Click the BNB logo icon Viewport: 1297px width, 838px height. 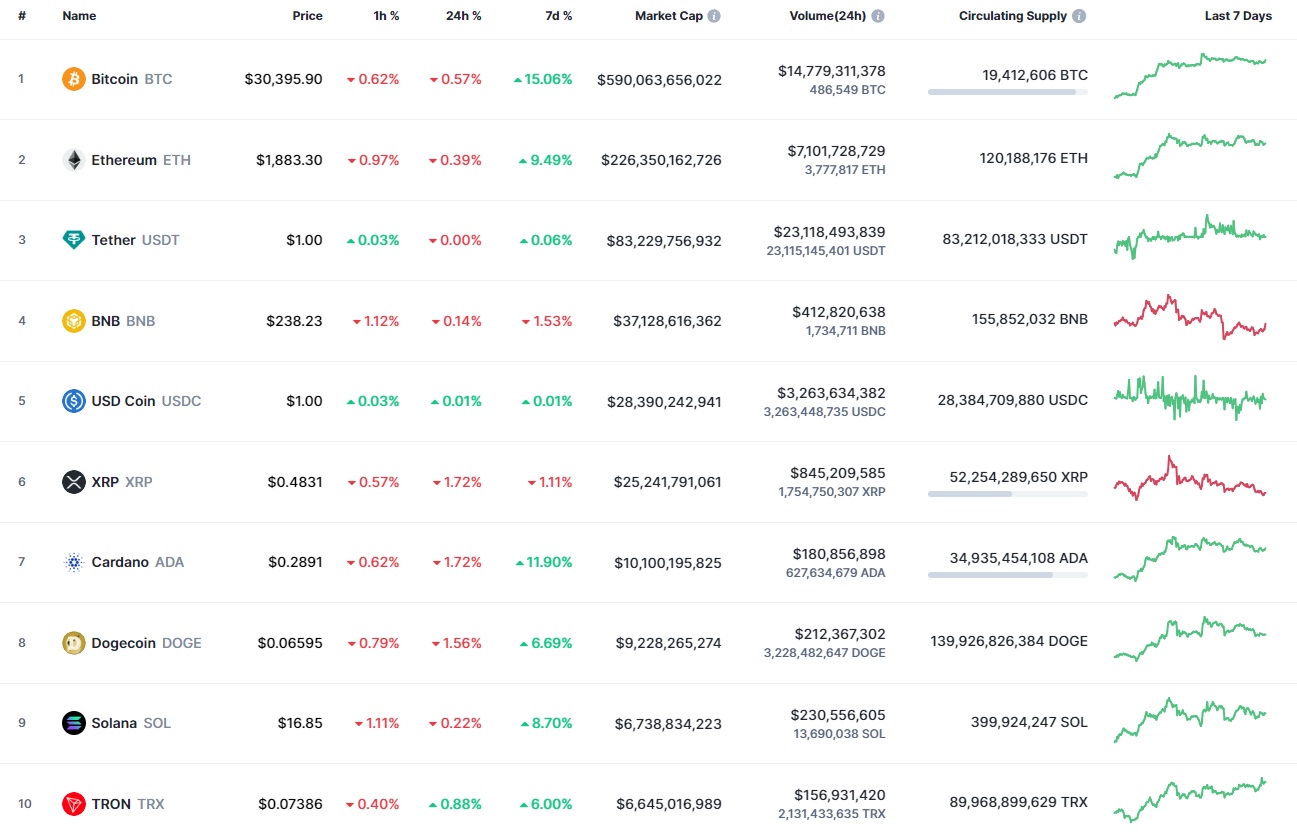(74, 320)
